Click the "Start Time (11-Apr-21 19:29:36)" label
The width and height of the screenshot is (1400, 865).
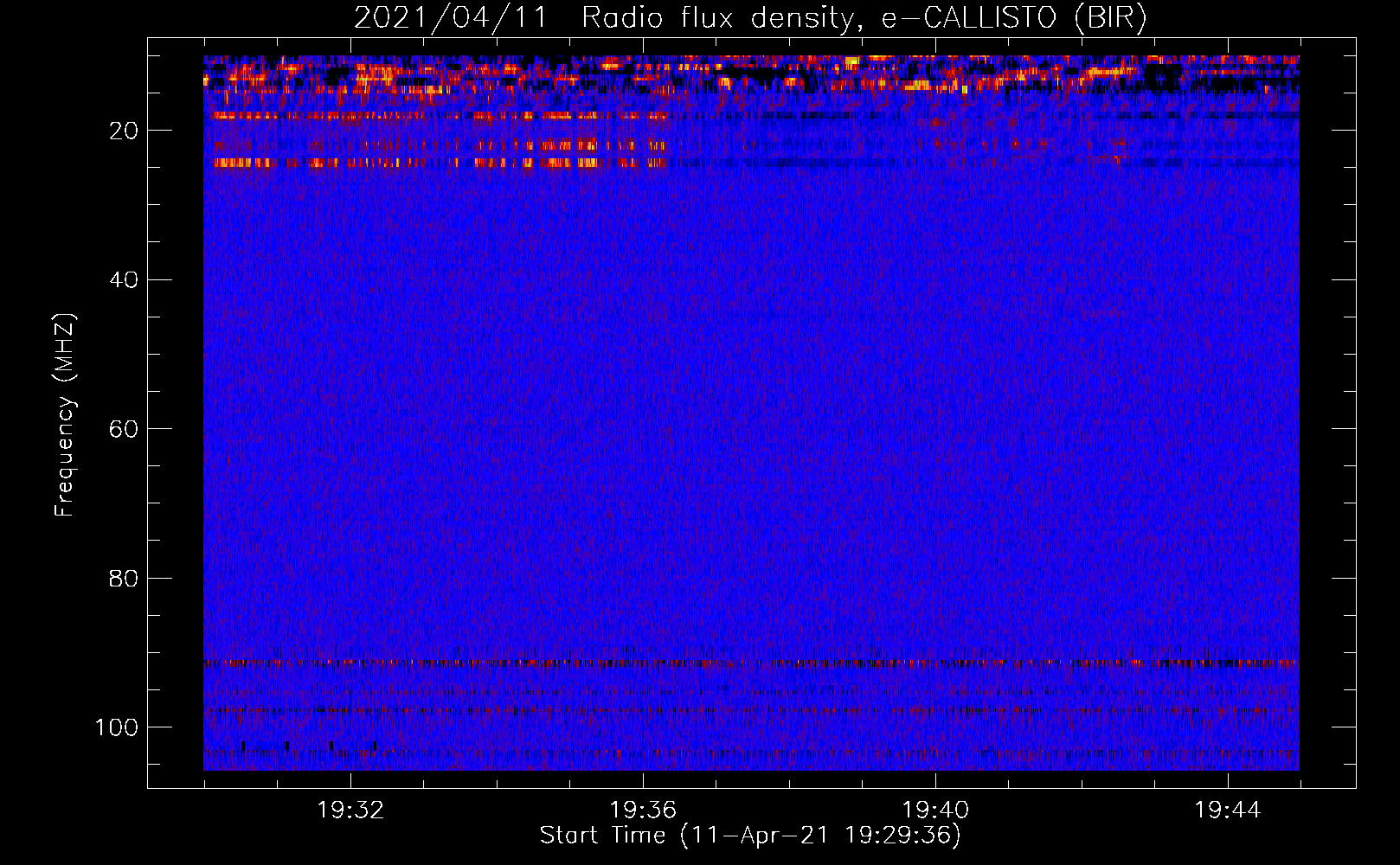[x=750, y=836]
